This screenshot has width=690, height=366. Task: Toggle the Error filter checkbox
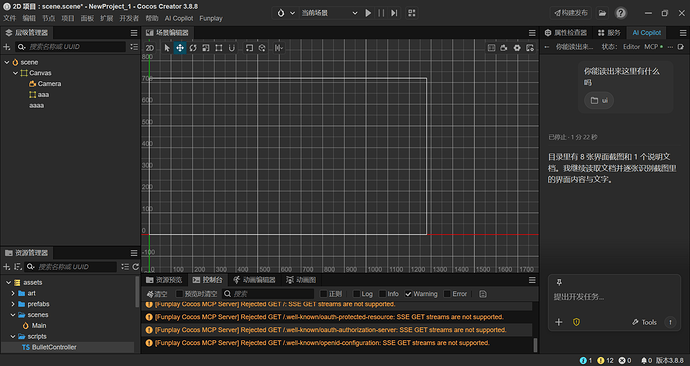tap(447, 294)
